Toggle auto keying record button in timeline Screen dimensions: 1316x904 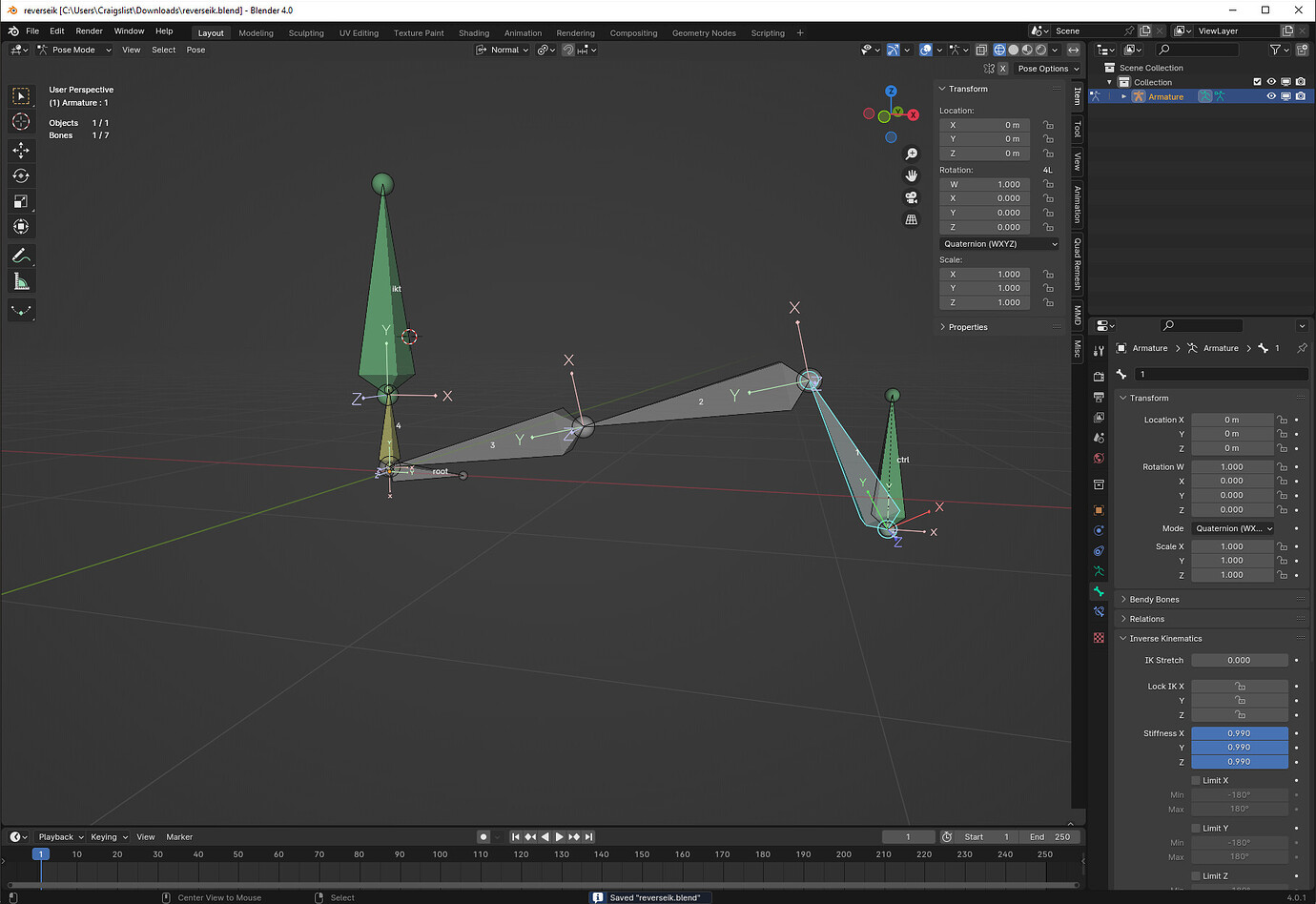[483, 837]
